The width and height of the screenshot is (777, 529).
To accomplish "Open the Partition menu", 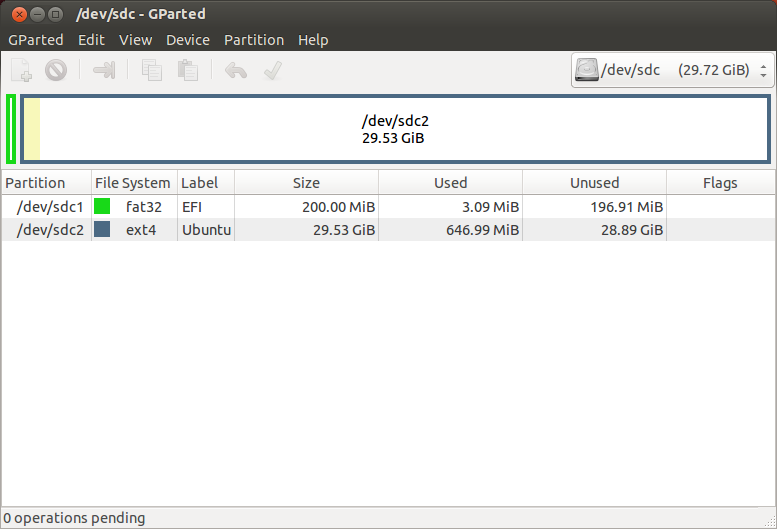I will click(254, 40).
